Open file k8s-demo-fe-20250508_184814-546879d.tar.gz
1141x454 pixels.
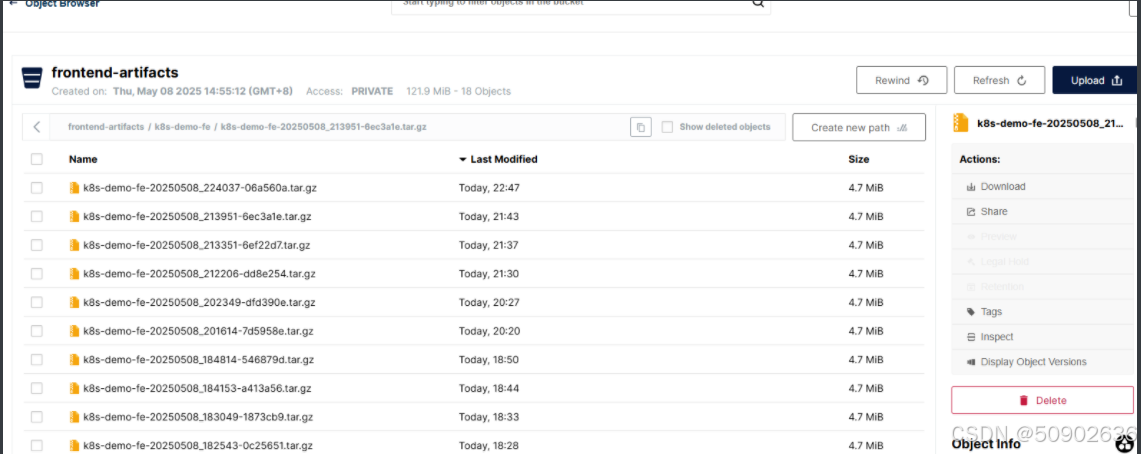pyautogui.click(x=198, y=359)
